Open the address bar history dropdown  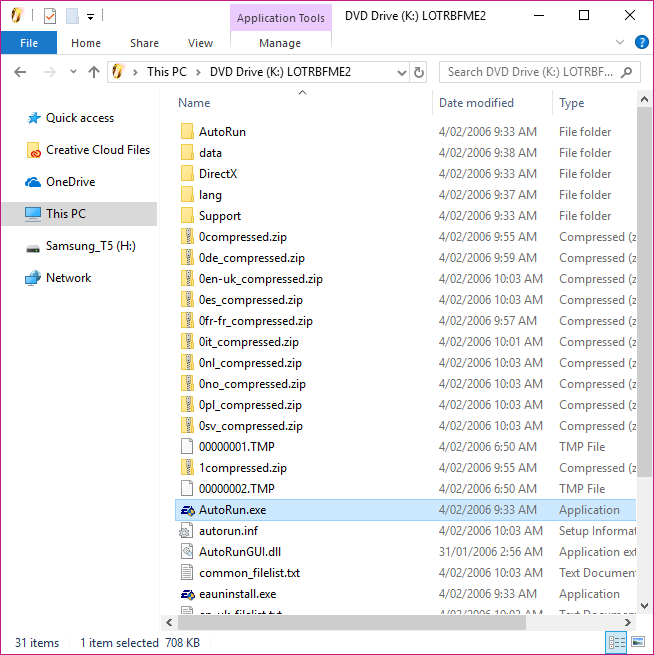(x=402, y=73)
